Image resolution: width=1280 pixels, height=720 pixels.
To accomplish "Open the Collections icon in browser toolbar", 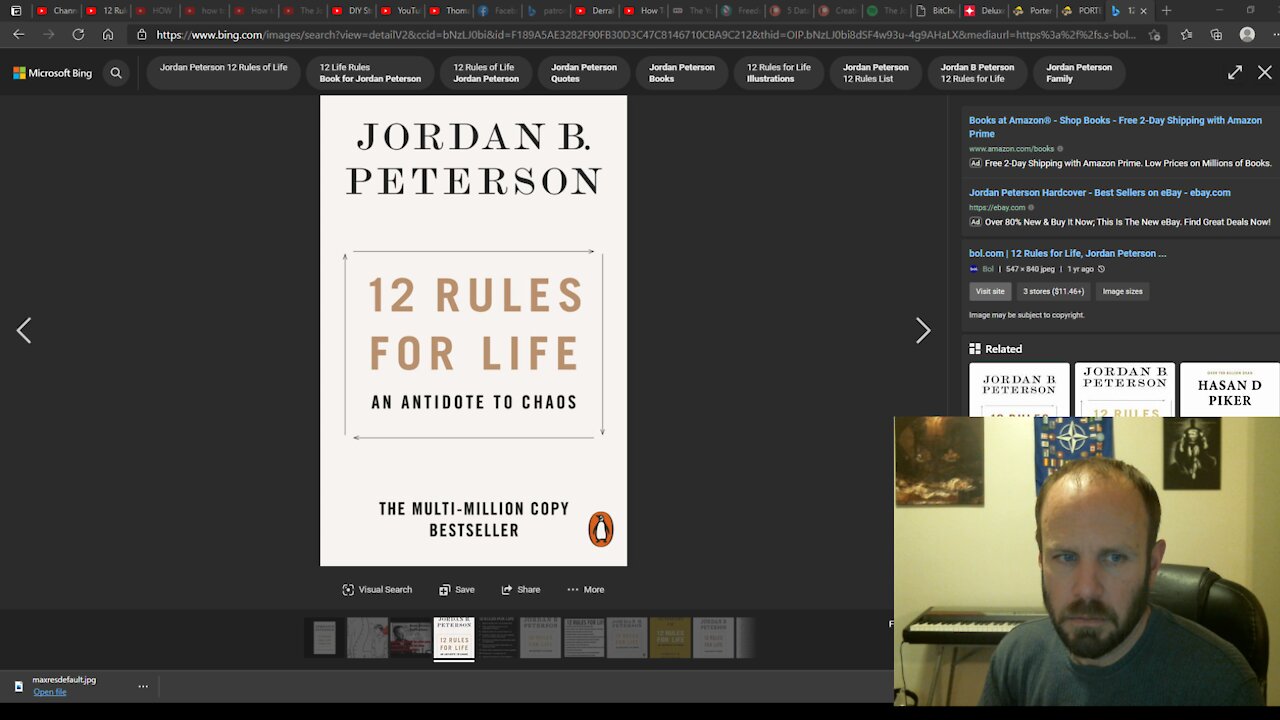I will (x=1216, y=34).
